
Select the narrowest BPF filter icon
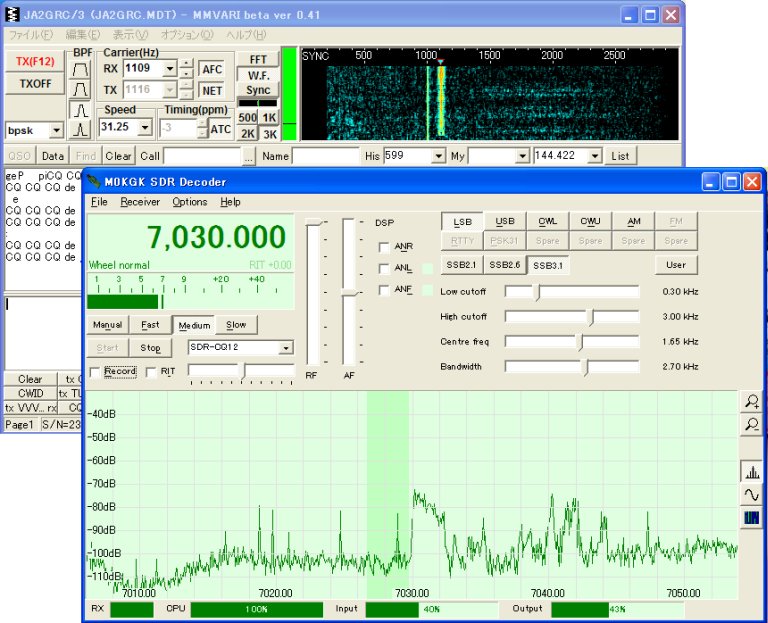80,130
